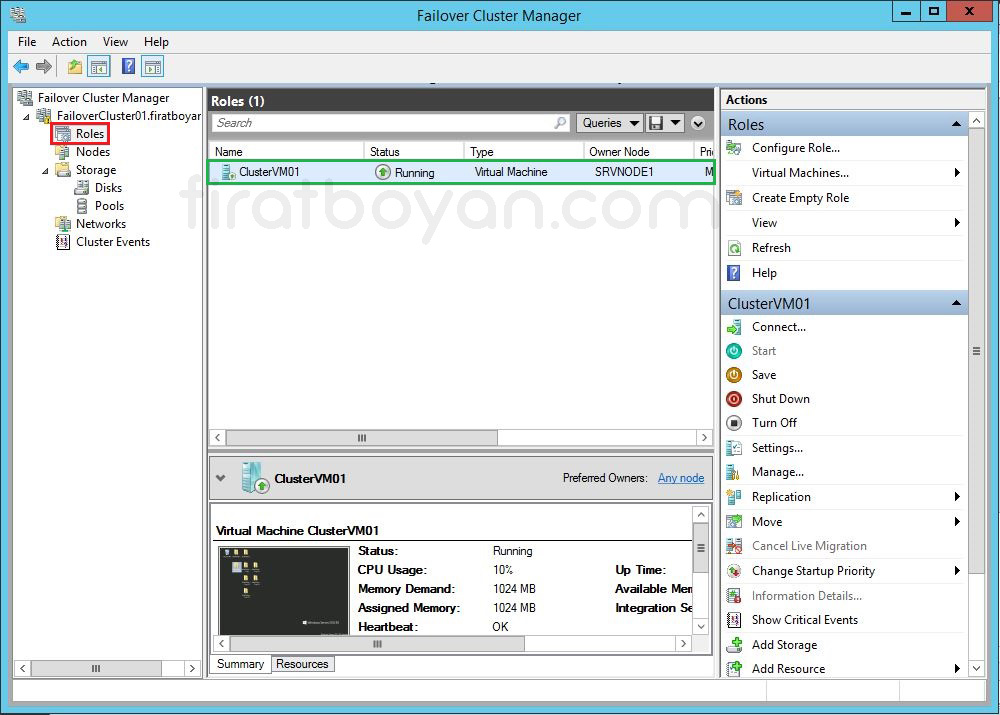The image size is (1000, 715).
Task: Click Configure Role... action
Action: pyautogui.click(x=795, y=148)
